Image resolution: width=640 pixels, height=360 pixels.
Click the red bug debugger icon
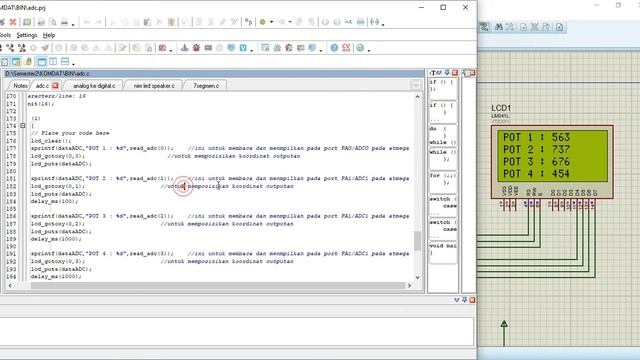(196, 48)
